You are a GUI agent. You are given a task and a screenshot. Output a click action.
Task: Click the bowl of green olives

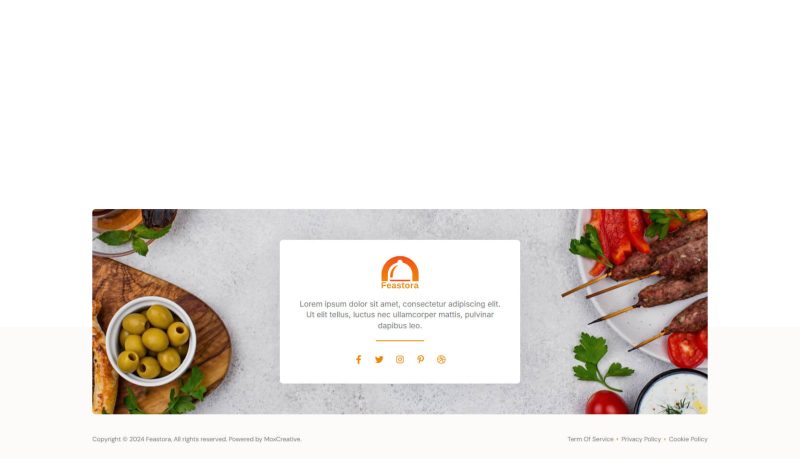coord(151,341)
